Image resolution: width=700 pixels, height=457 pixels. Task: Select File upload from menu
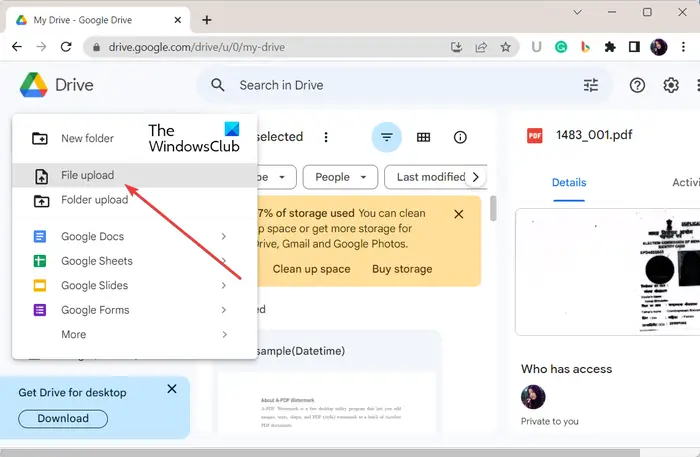(87, 175)
